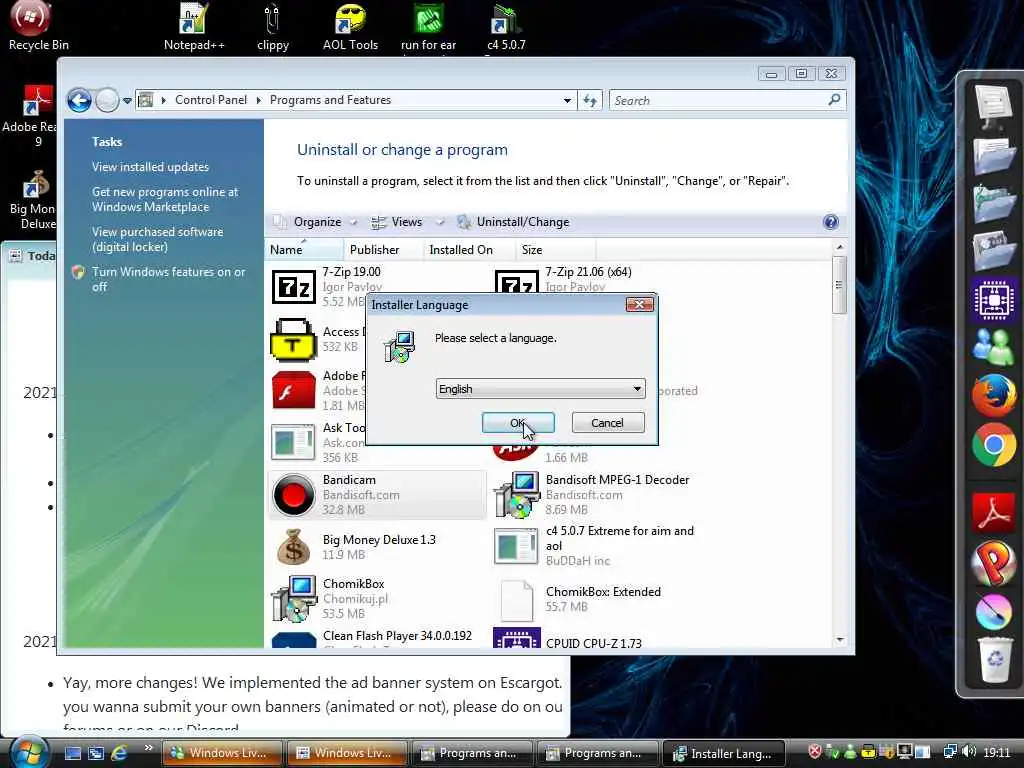Select Control Panel in breadcrumb
This screenshot has height=768, width=1024.
click(x=211, y=100)
